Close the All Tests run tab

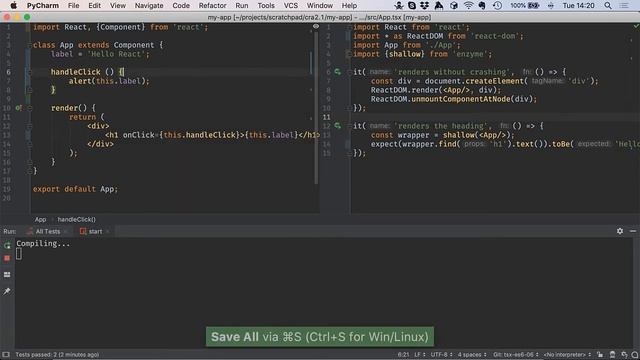(65, 231)
